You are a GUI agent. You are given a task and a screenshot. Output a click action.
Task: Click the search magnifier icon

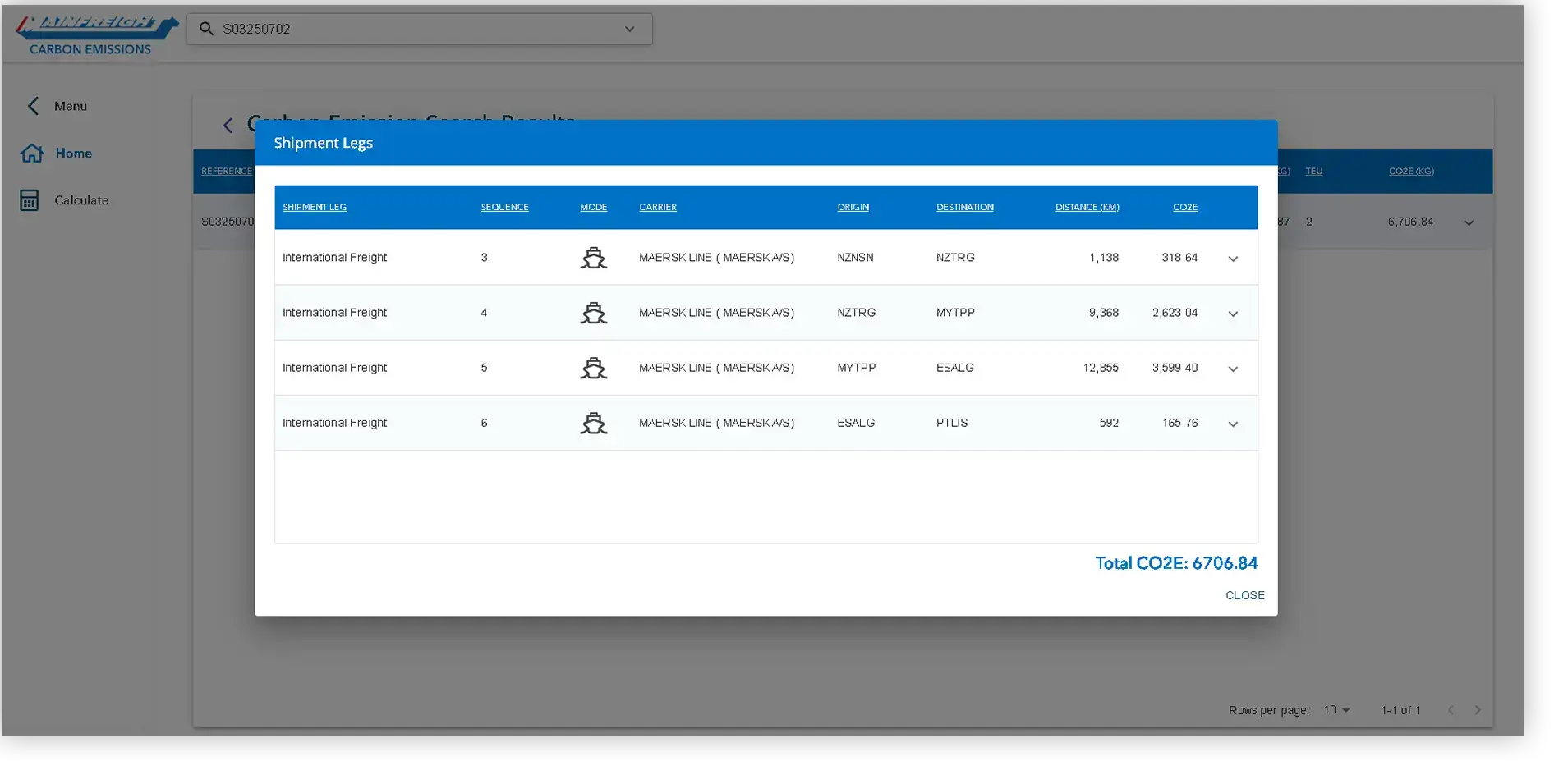tap(207, 29)
